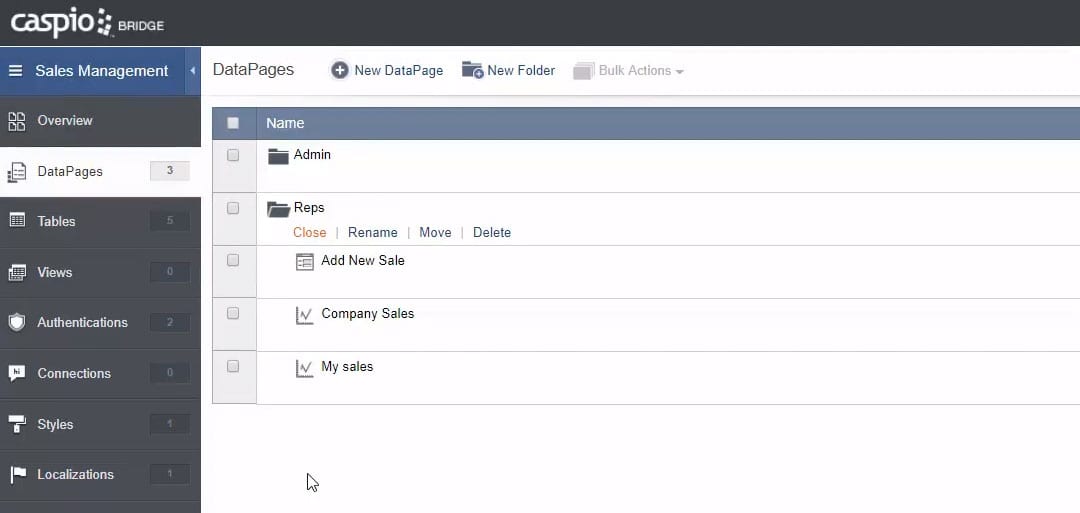The width and height of the screenshot is (1080, 513).
Task: Toggle the select-all checkbox in header
Action: (x=233, y=123)
